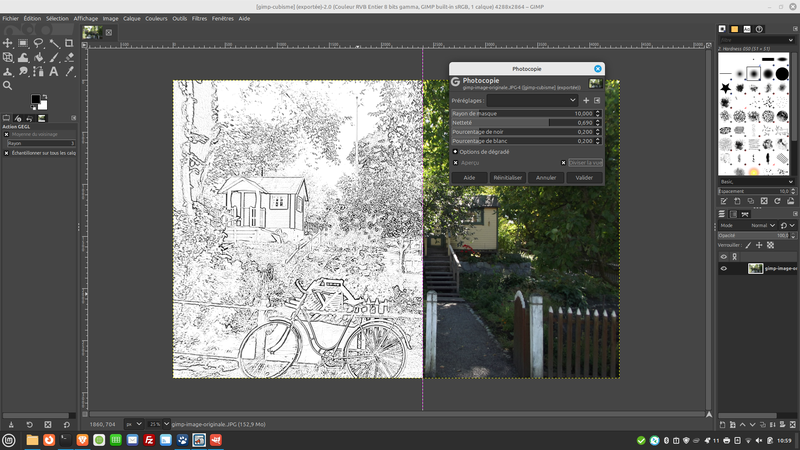800x450 pixels.
Task: Open the layer Mode dropdown
Action: click(762, 225)
